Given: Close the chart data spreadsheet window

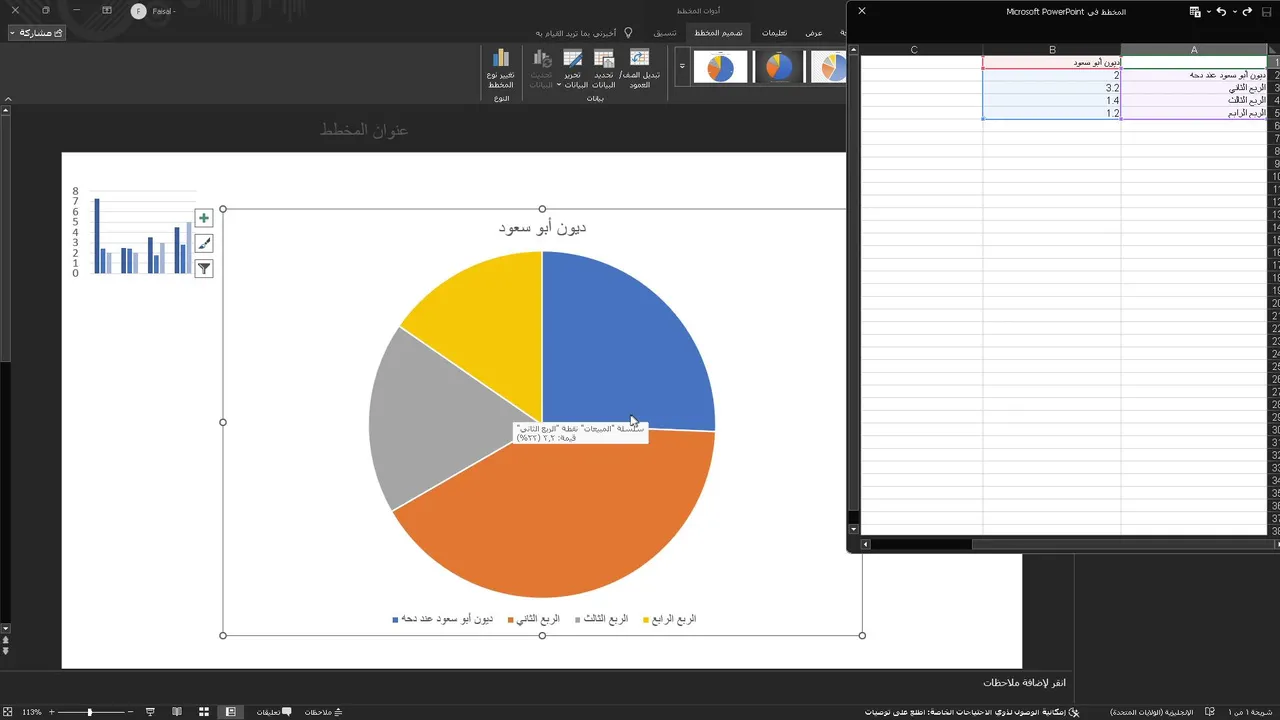Looking at the screenshot, I should point(862,11).
